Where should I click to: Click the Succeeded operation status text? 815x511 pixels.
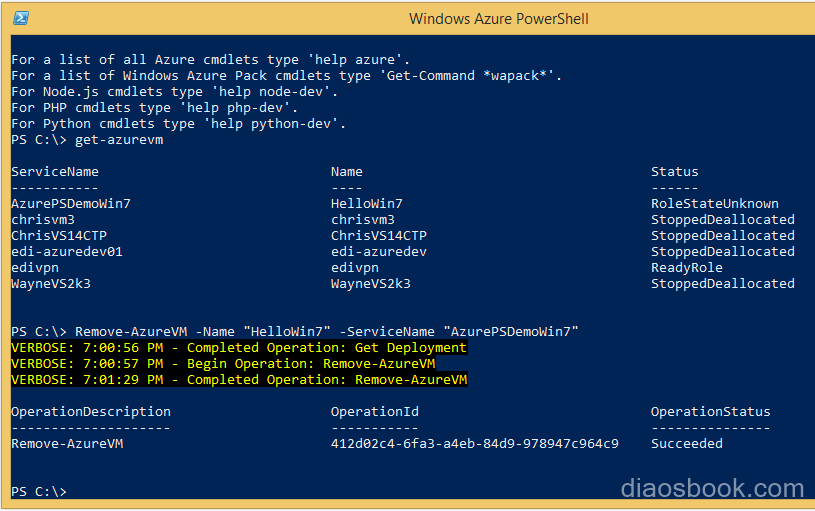pos(687,444)
